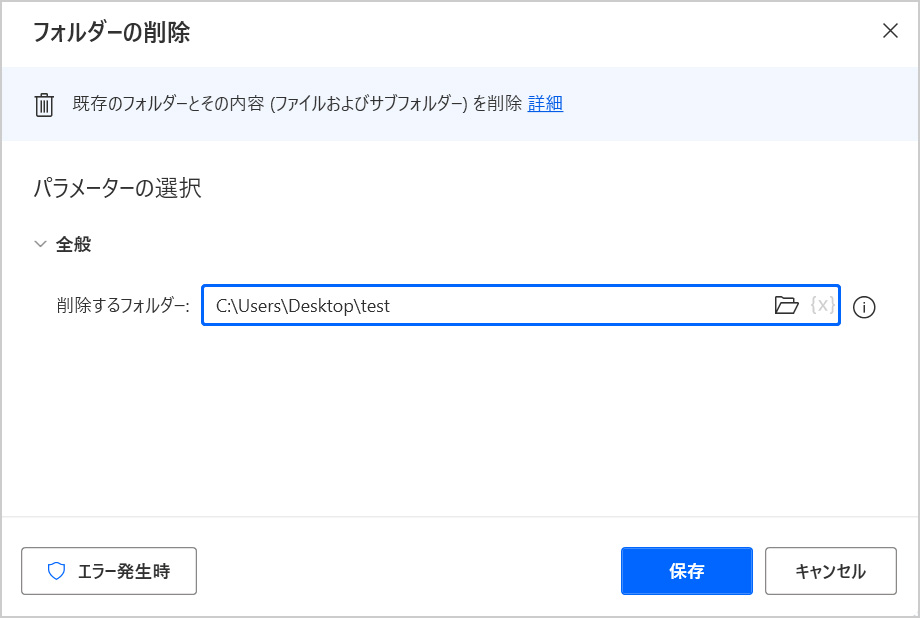Close the フォルダーの削除 dialog with X
Image resolution: width=920 pixels, height=618 pixels.
[x=890, y=31]
